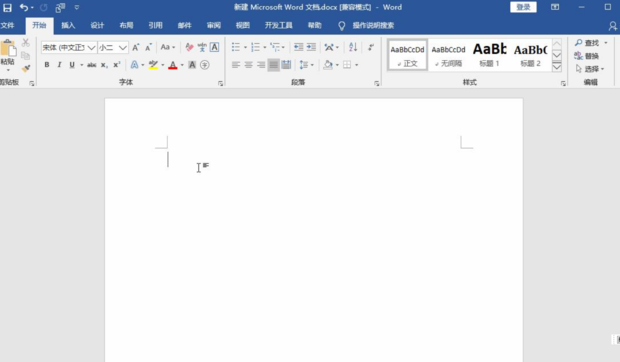Click the Align Left icon

click(x=236, y=65)
